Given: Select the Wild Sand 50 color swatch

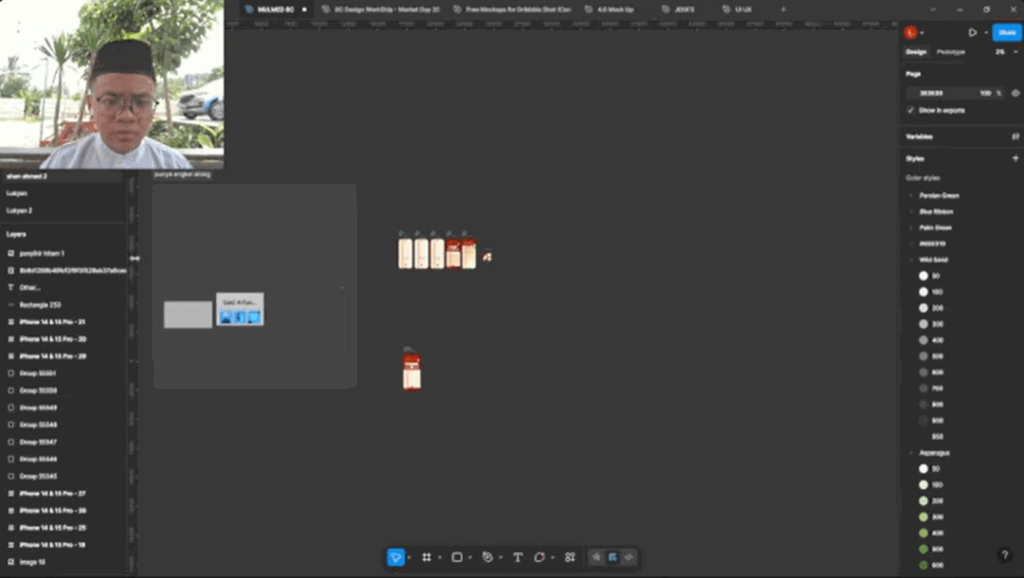Looking at the screenshot, I should tap(923, 276).
